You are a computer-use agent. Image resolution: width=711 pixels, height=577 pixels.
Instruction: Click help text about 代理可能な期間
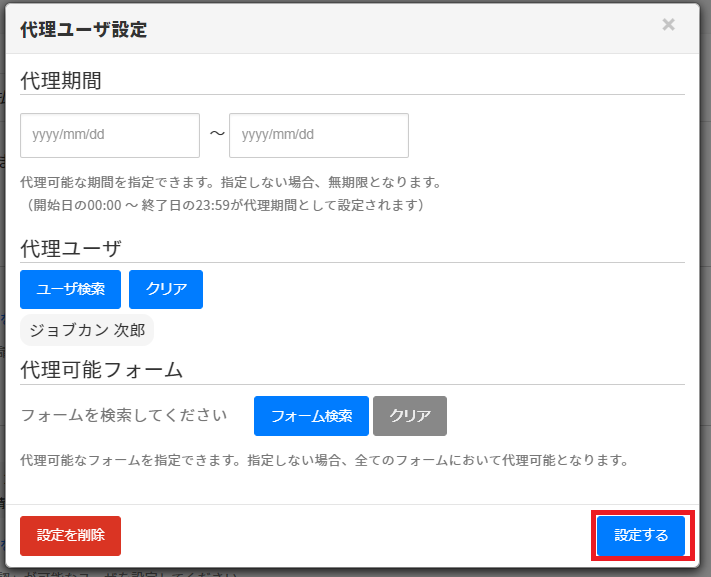[230, 184]
